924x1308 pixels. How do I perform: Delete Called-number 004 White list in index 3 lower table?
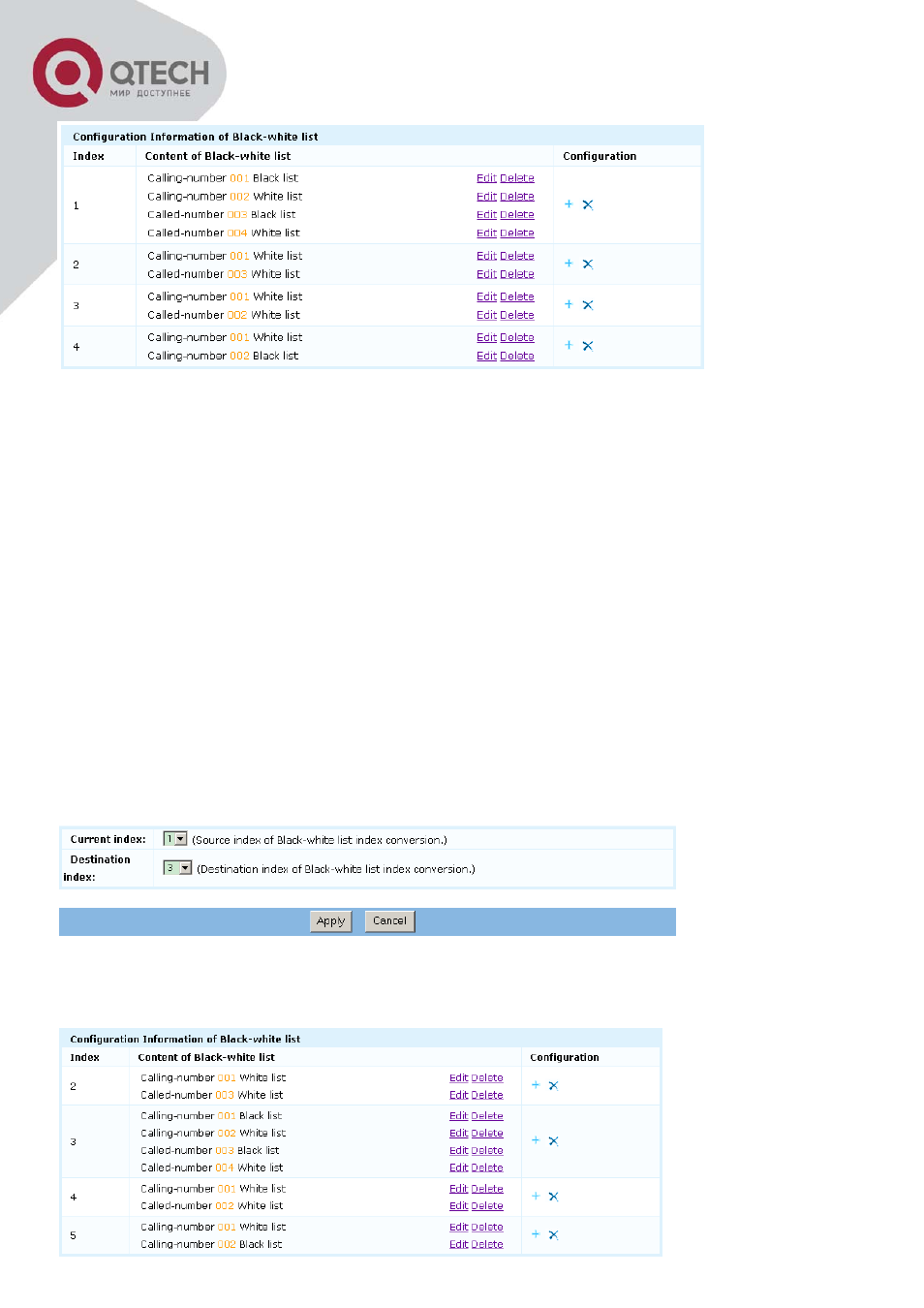click(487, 1168)
